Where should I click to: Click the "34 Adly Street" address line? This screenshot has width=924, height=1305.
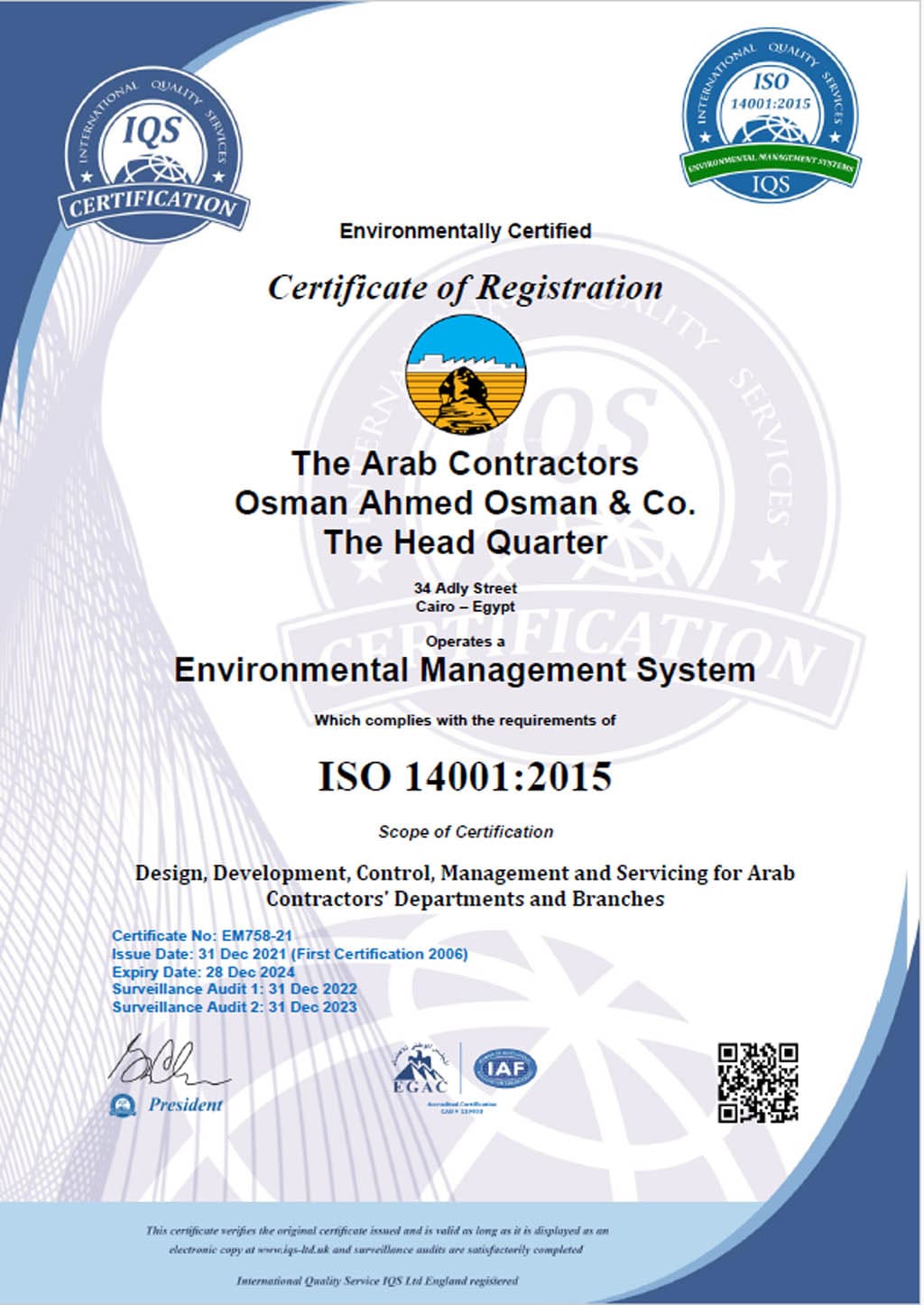click(466, 588)
